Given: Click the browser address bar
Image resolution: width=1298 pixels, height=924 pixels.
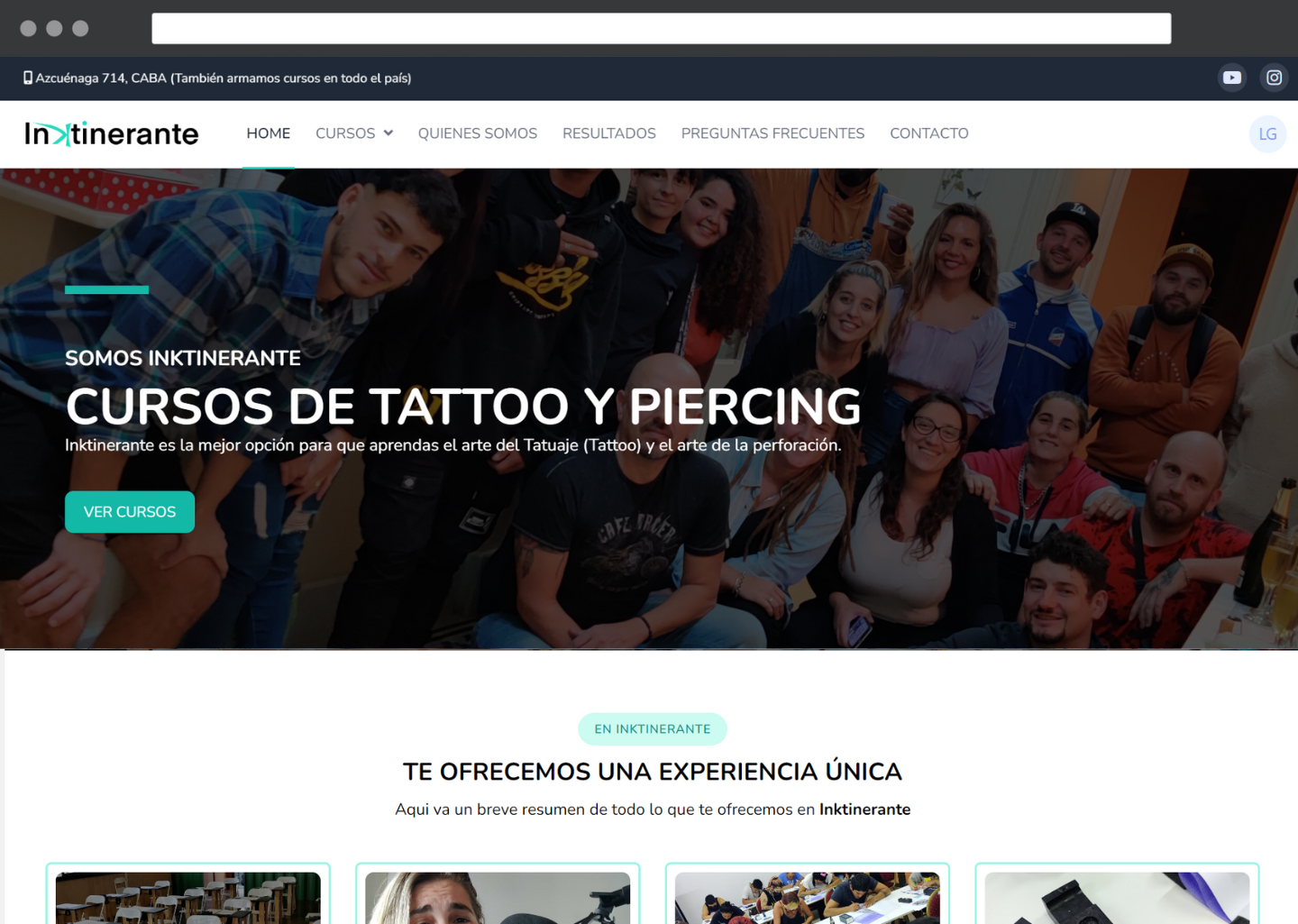Looking at the screenshot, I should pos(661,29).
